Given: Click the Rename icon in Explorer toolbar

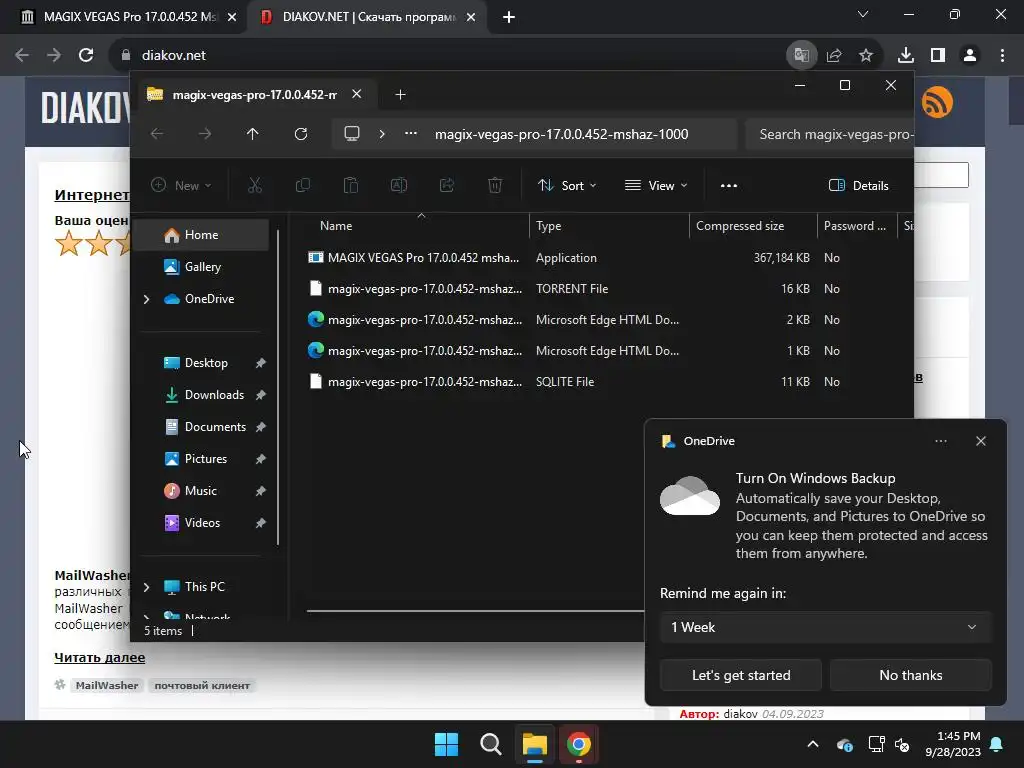Looking at the screenshot, I should click(398, 185).
